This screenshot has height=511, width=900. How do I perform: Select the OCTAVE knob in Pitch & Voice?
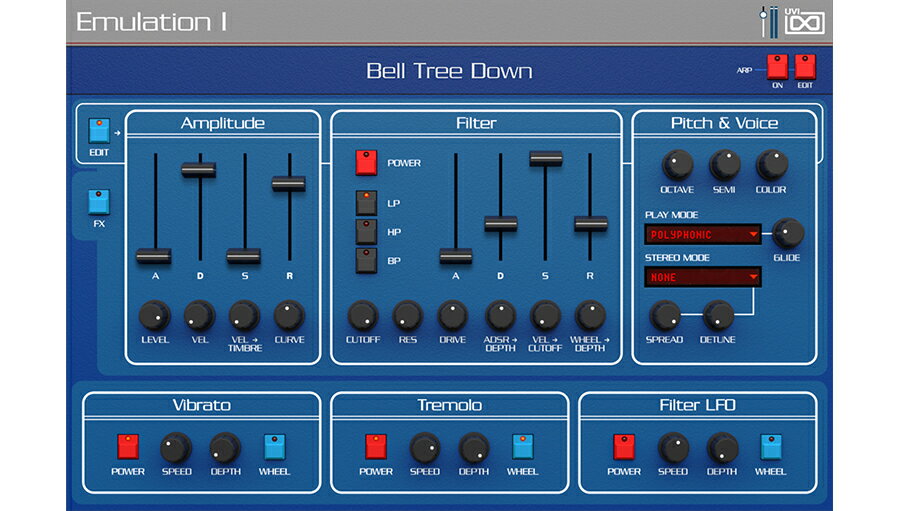click(x=677, y=165)
